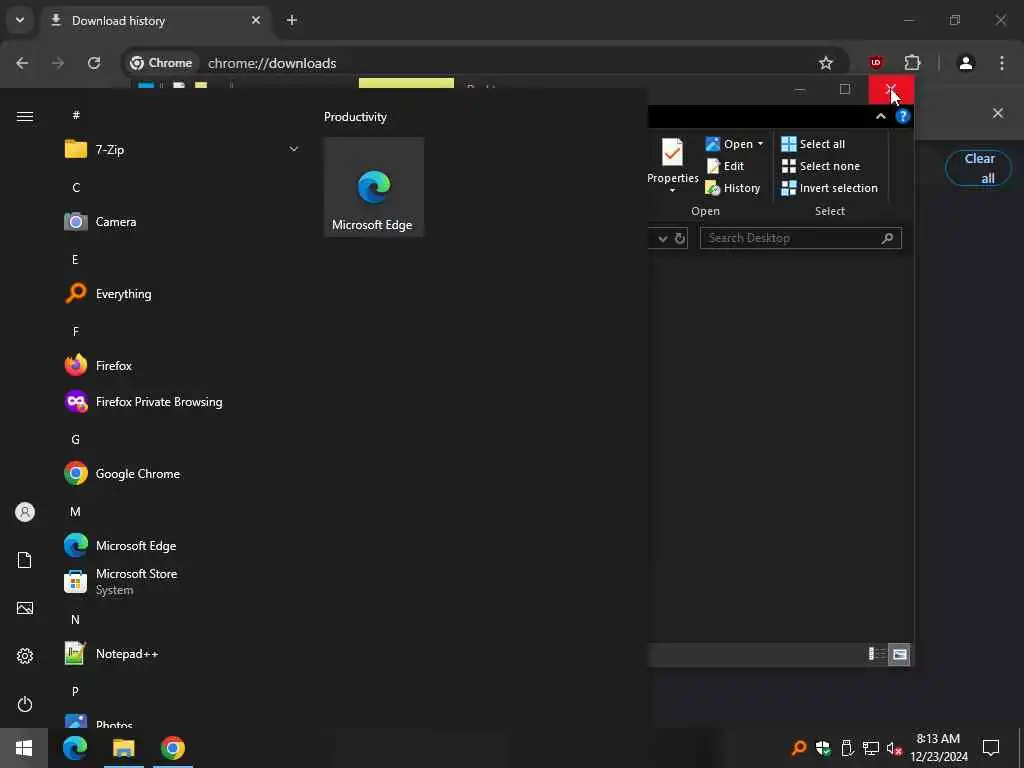1024x768 pixels.
Task: Open Chrome extensions puzzle icon
Action: (912, 63)
